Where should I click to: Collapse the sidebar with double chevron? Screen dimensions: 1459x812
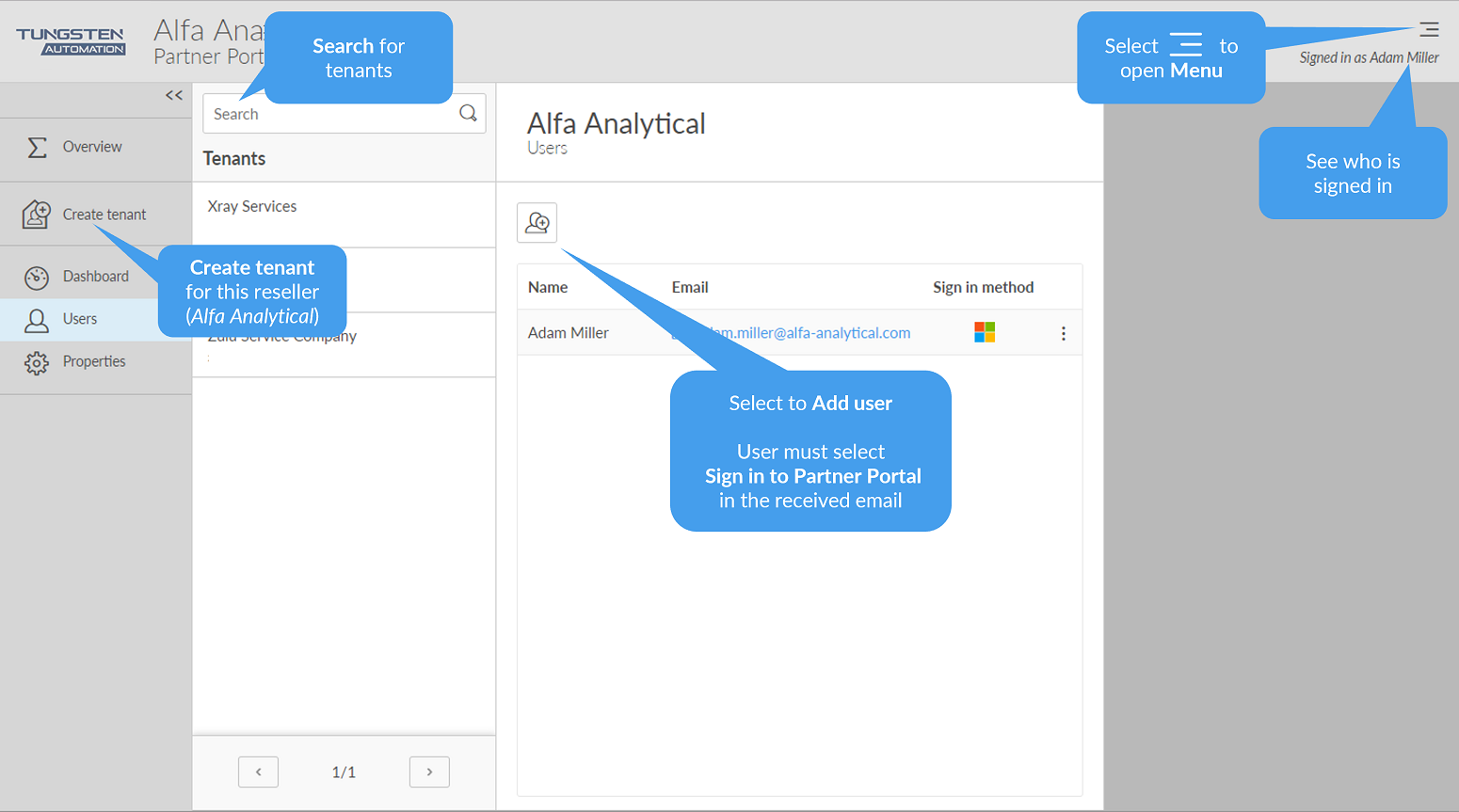point(174,95)
